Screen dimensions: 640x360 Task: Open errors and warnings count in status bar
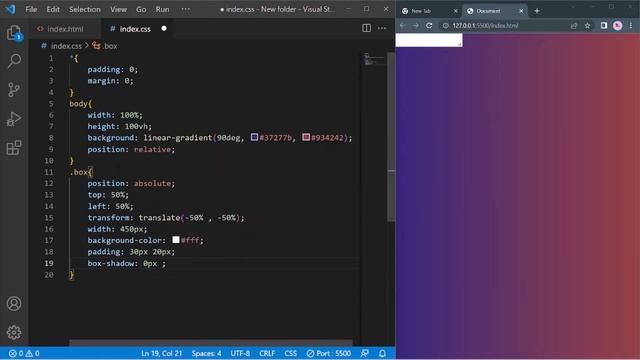(24, 353)
